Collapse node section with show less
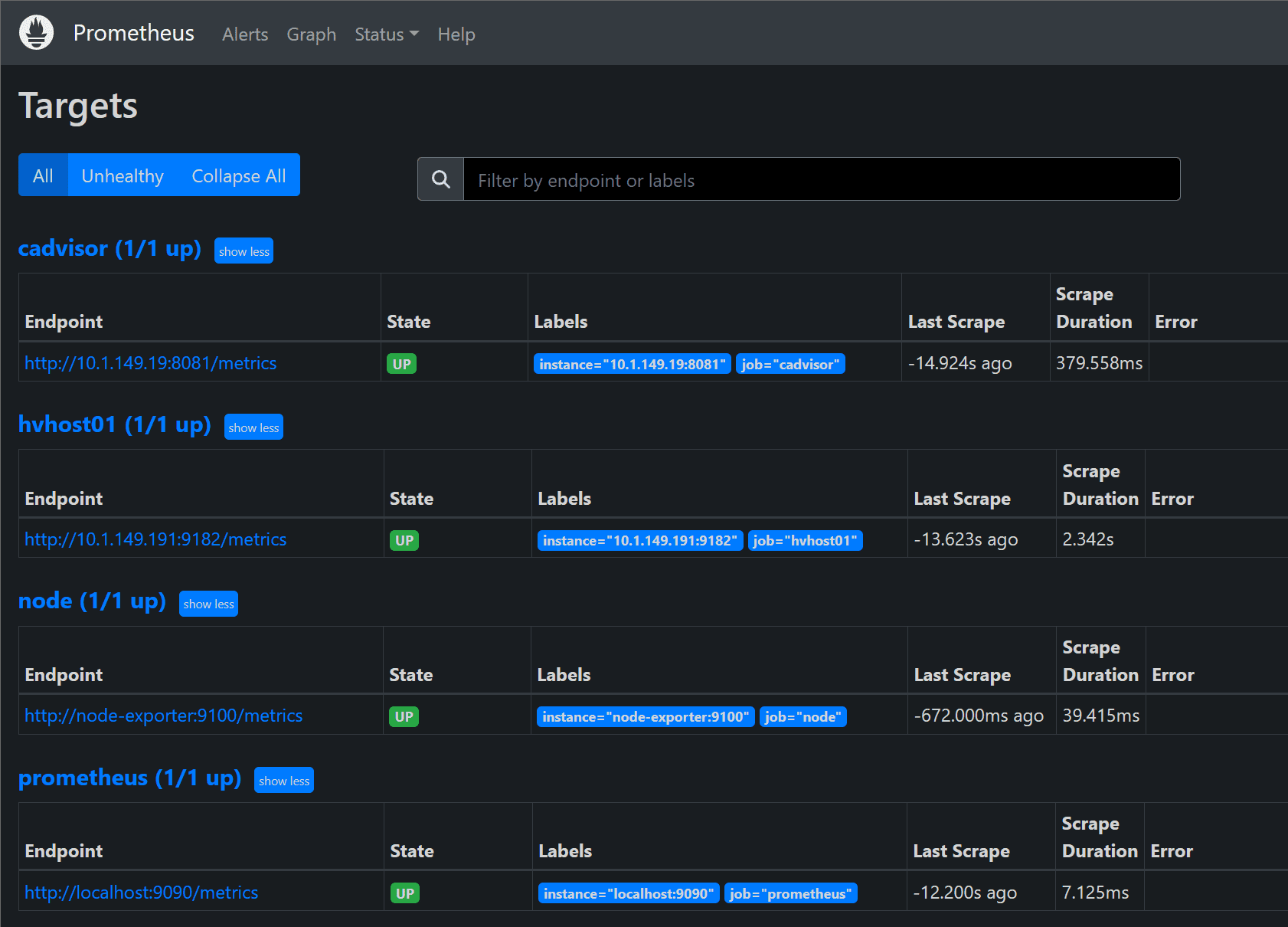 click(208, 604)
